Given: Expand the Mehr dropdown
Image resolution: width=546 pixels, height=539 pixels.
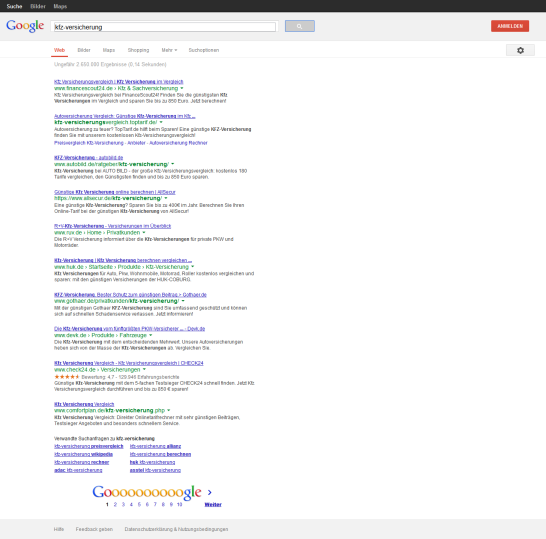Looking at the screenshot, I should point(169,50).
